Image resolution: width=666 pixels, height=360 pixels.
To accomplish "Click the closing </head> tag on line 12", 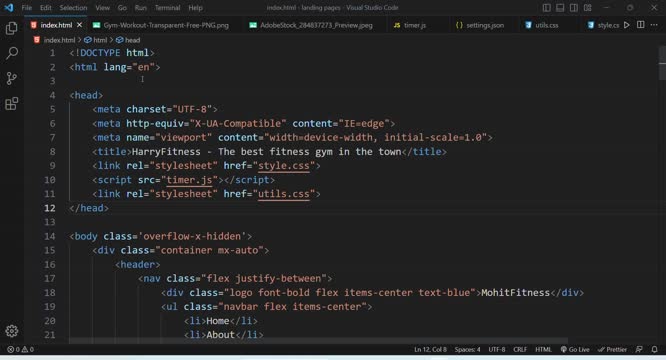I will pyautogui.click(x=89, y=208).
